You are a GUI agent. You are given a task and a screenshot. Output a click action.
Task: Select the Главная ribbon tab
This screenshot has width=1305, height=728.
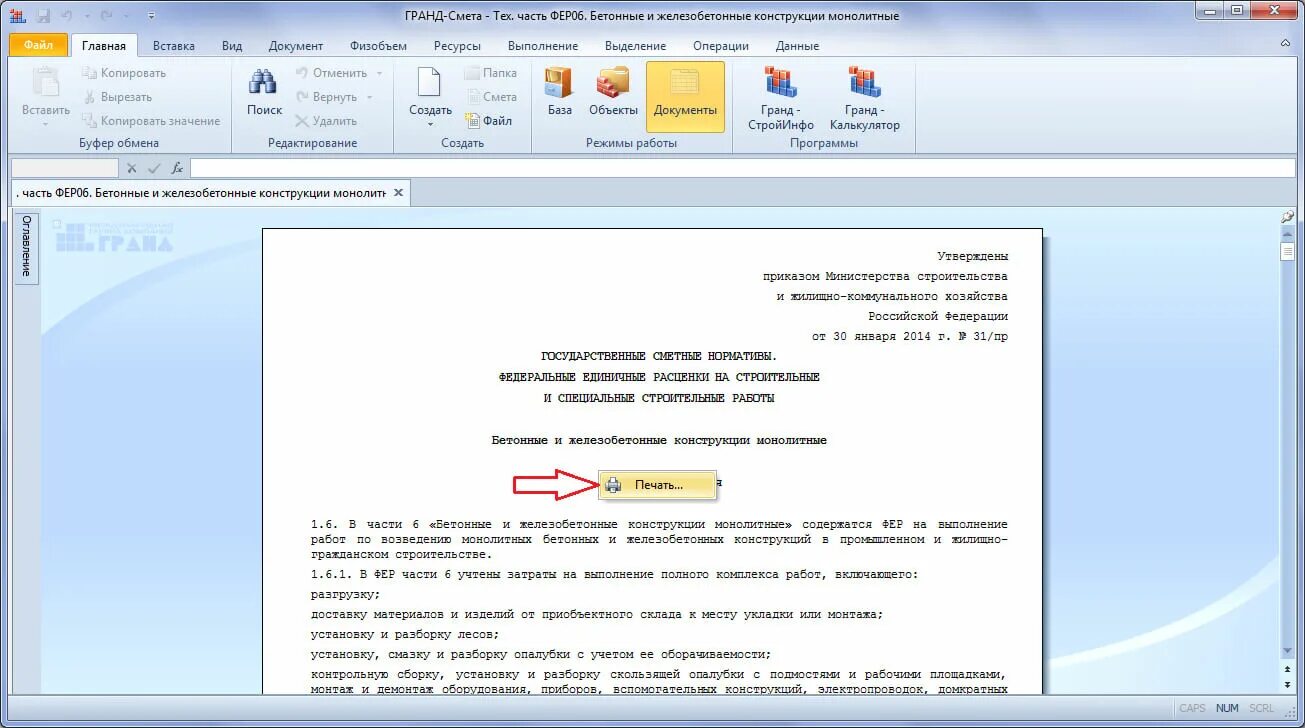104,46
